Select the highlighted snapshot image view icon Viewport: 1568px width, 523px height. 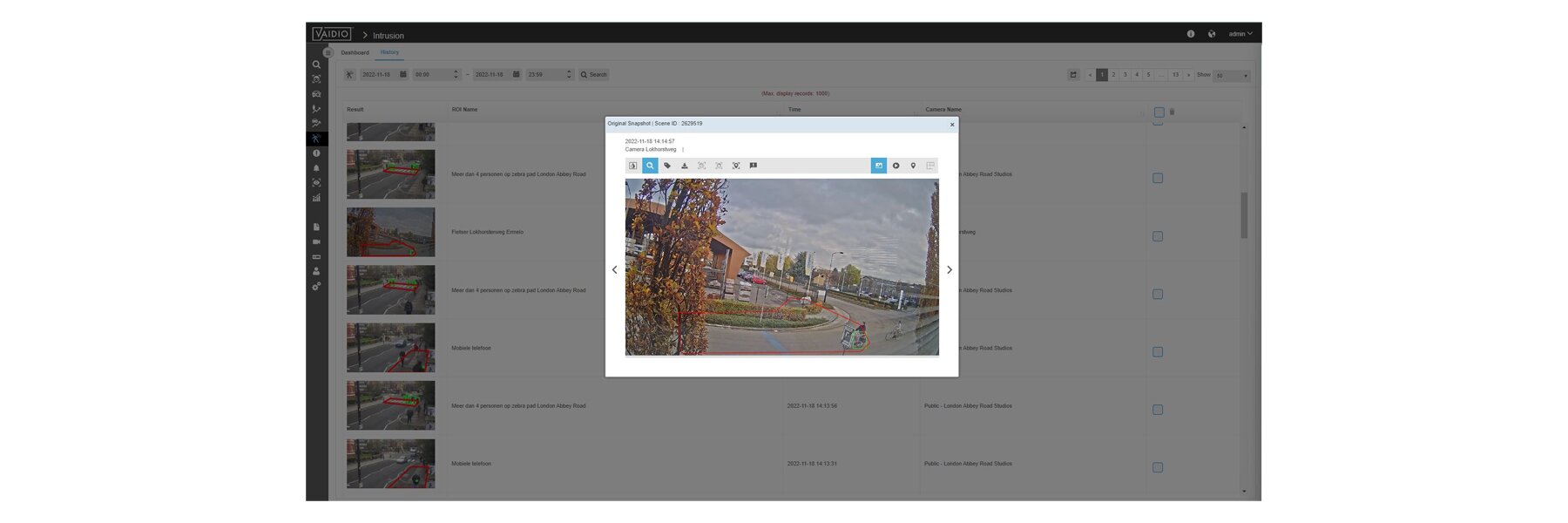pos(879,166)
